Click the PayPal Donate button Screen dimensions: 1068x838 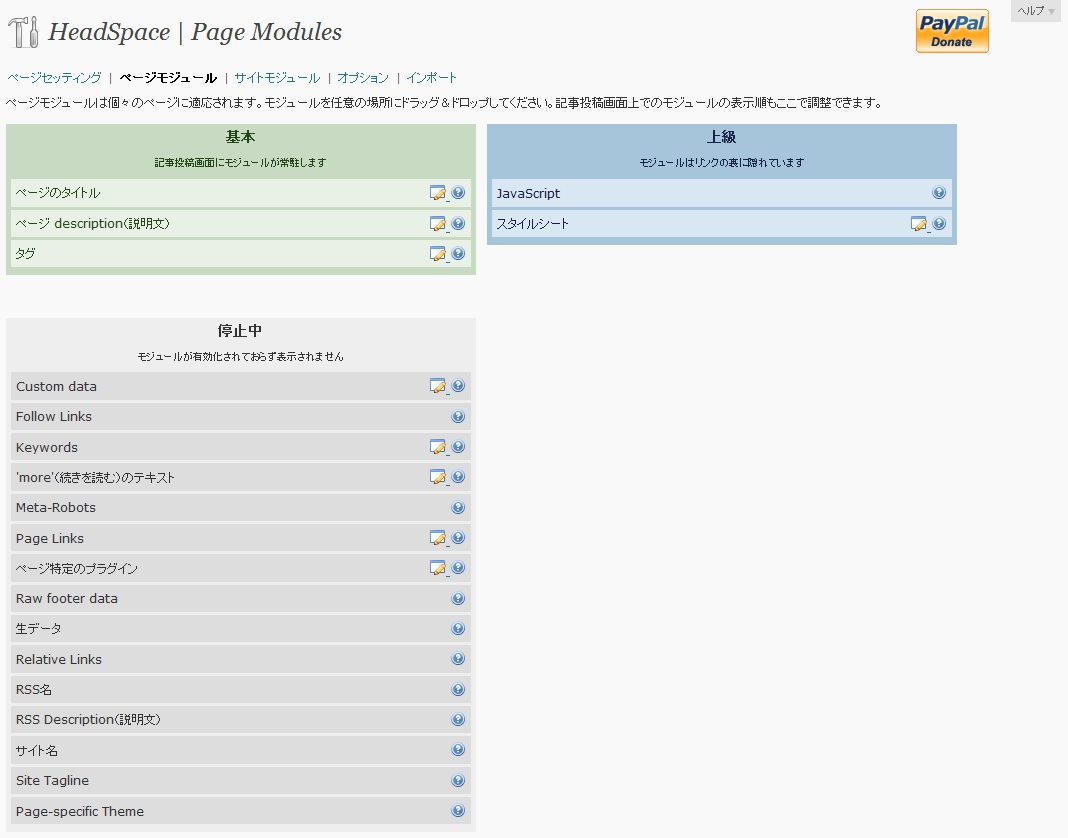(952, 31)
